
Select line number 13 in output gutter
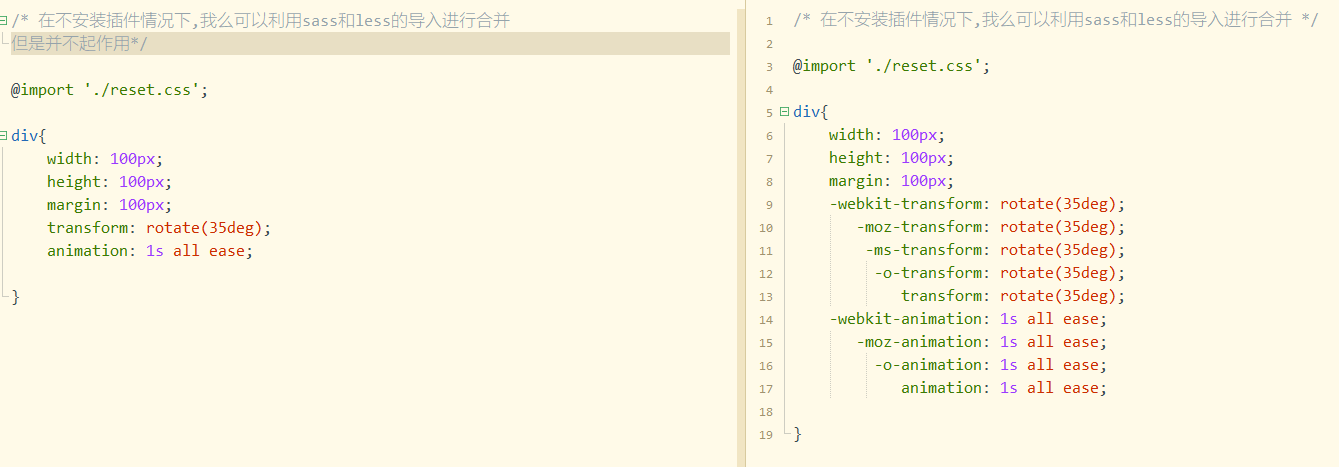[767, 297]
